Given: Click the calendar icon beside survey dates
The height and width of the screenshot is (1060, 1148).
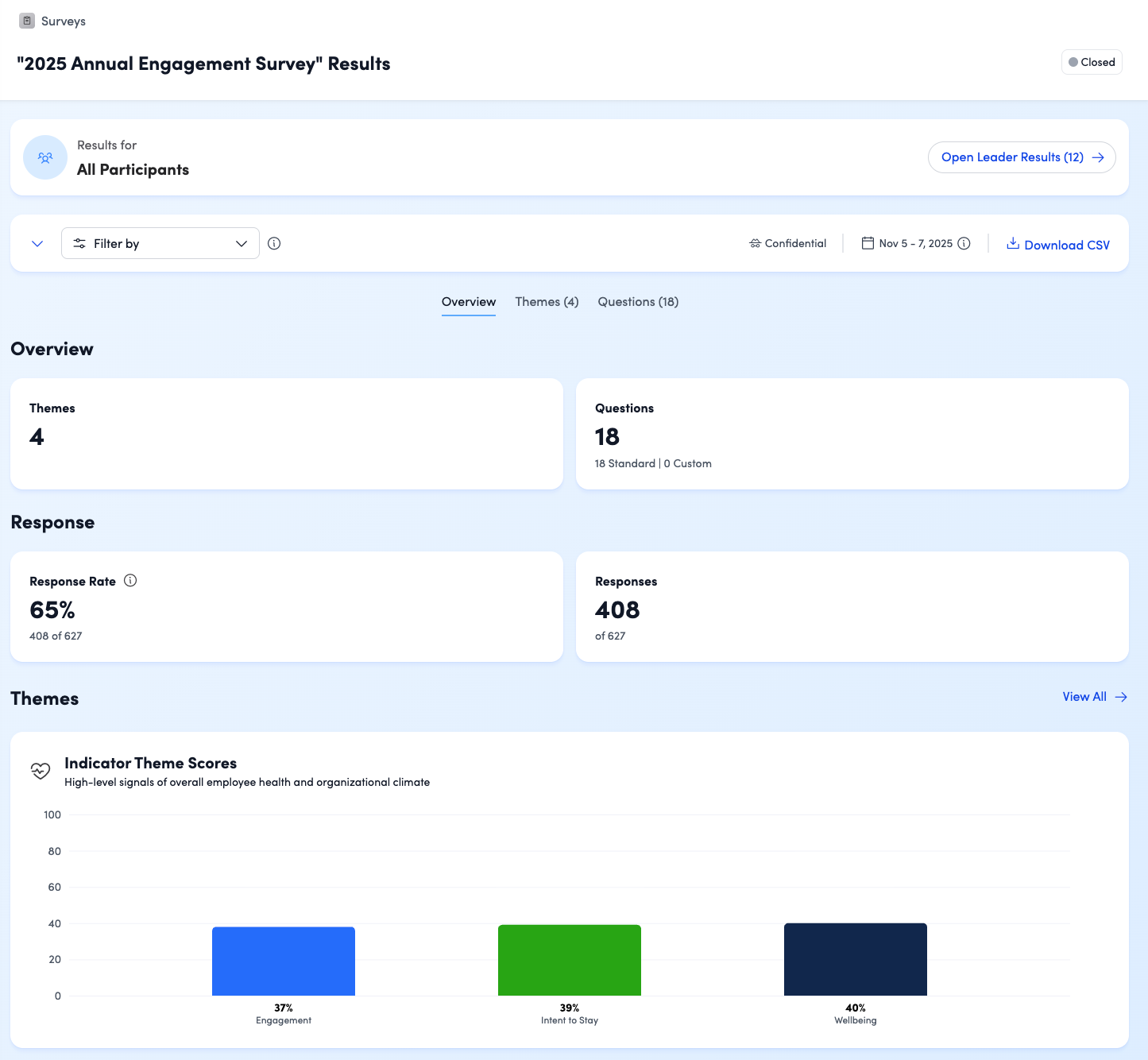Looking at the screenshot, I should click(868, 243).
